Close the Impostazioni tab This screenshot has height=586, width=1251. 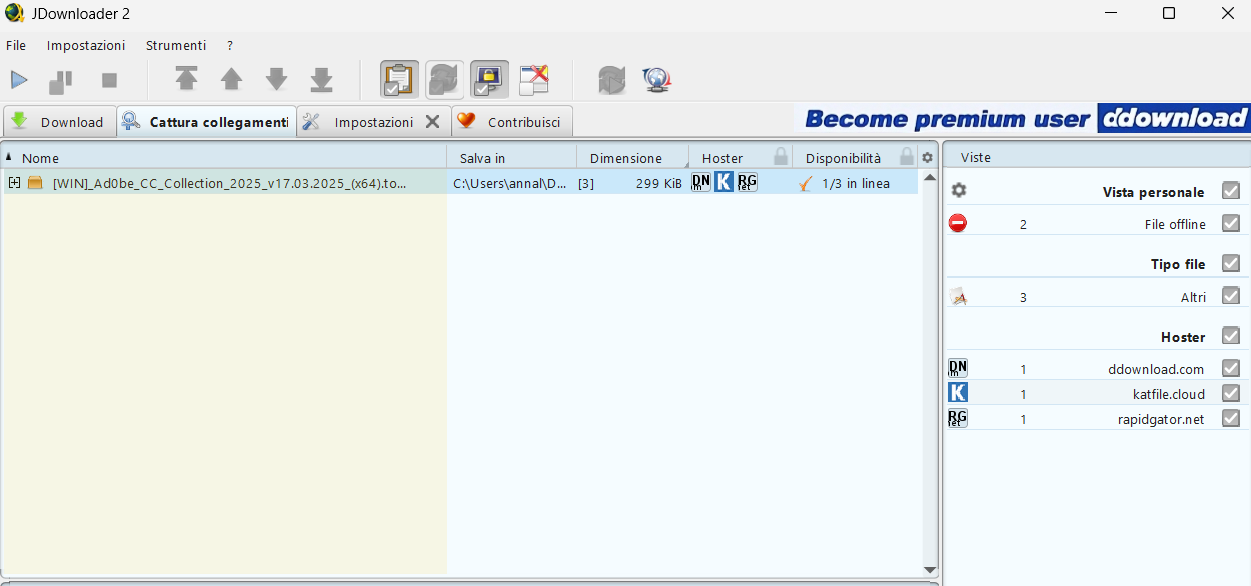pyautogui.click(x=432, y=122)
